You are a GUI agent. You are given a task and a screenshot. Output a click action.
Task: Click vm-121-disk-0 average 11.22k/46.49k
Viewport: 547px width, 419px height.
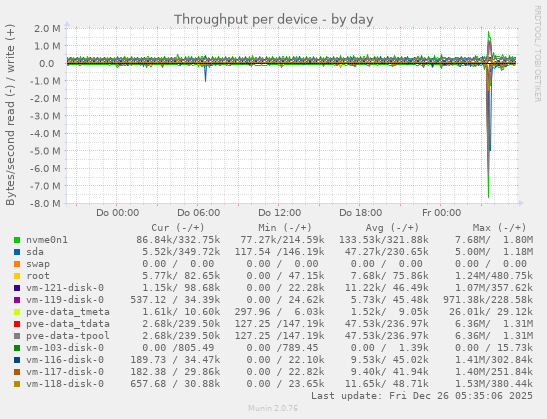(x=387, y=288)
